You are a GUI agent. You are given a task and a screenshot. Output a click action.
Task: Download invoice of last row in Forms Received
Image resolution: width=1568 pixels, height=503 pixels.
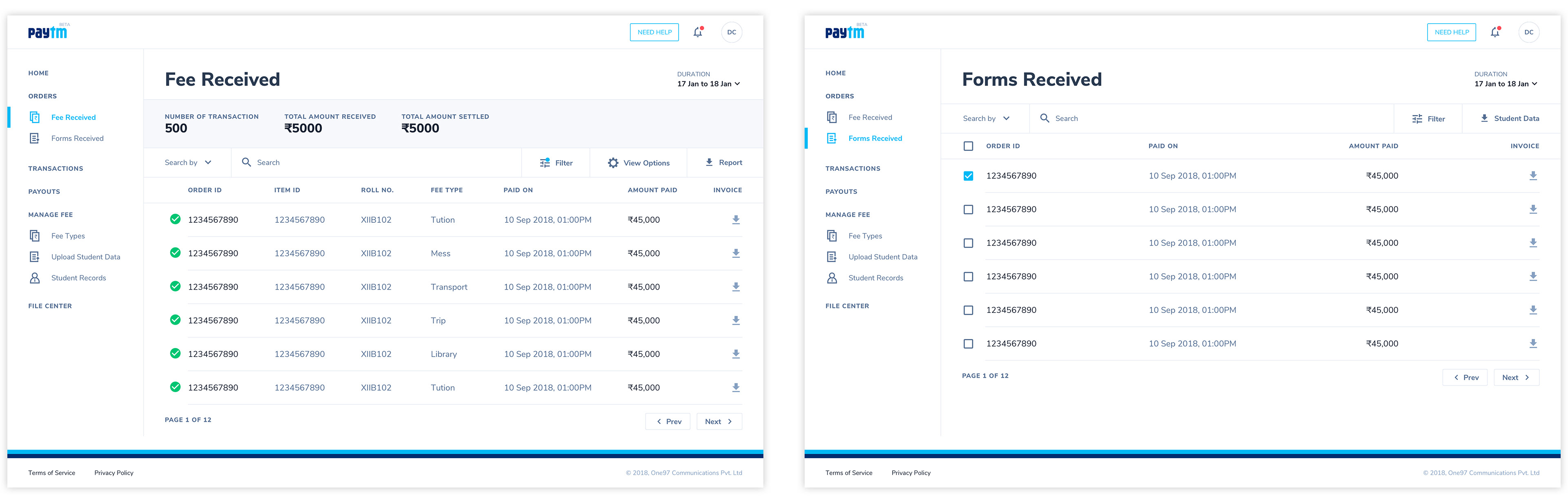pyautogui.click(x=1533, y=343)
